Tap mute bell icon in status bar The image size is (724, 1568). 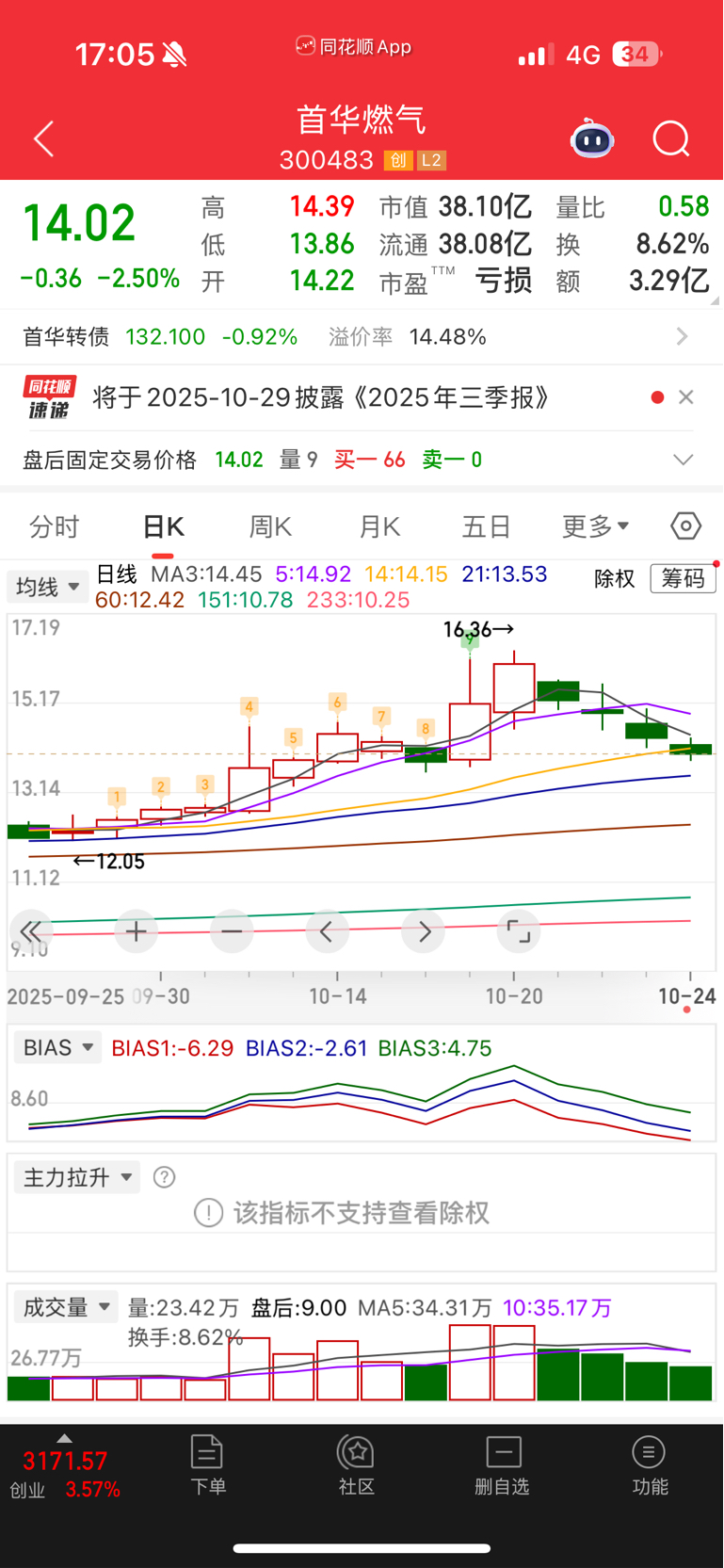pyautogui.click(x=174, y=55)
